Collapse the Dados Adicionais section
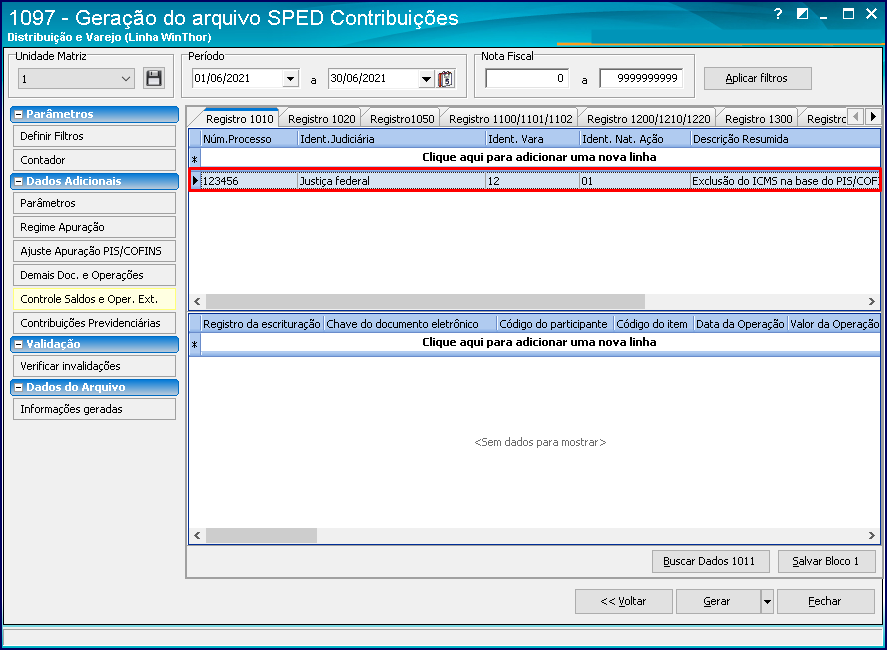This screenshot has height=650, width=887. click(x=19, y=182)
